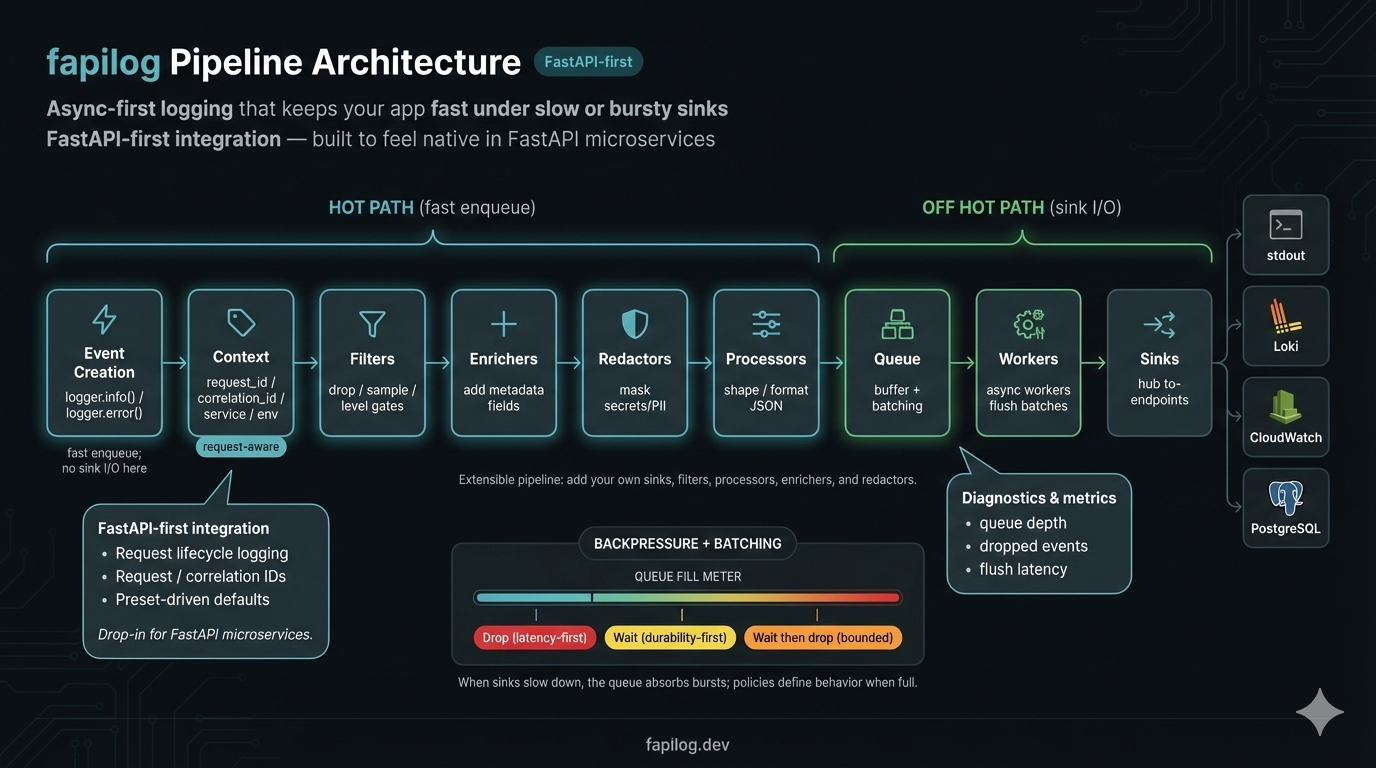Open the stdout terminal icon

[x=1285, y=226]
